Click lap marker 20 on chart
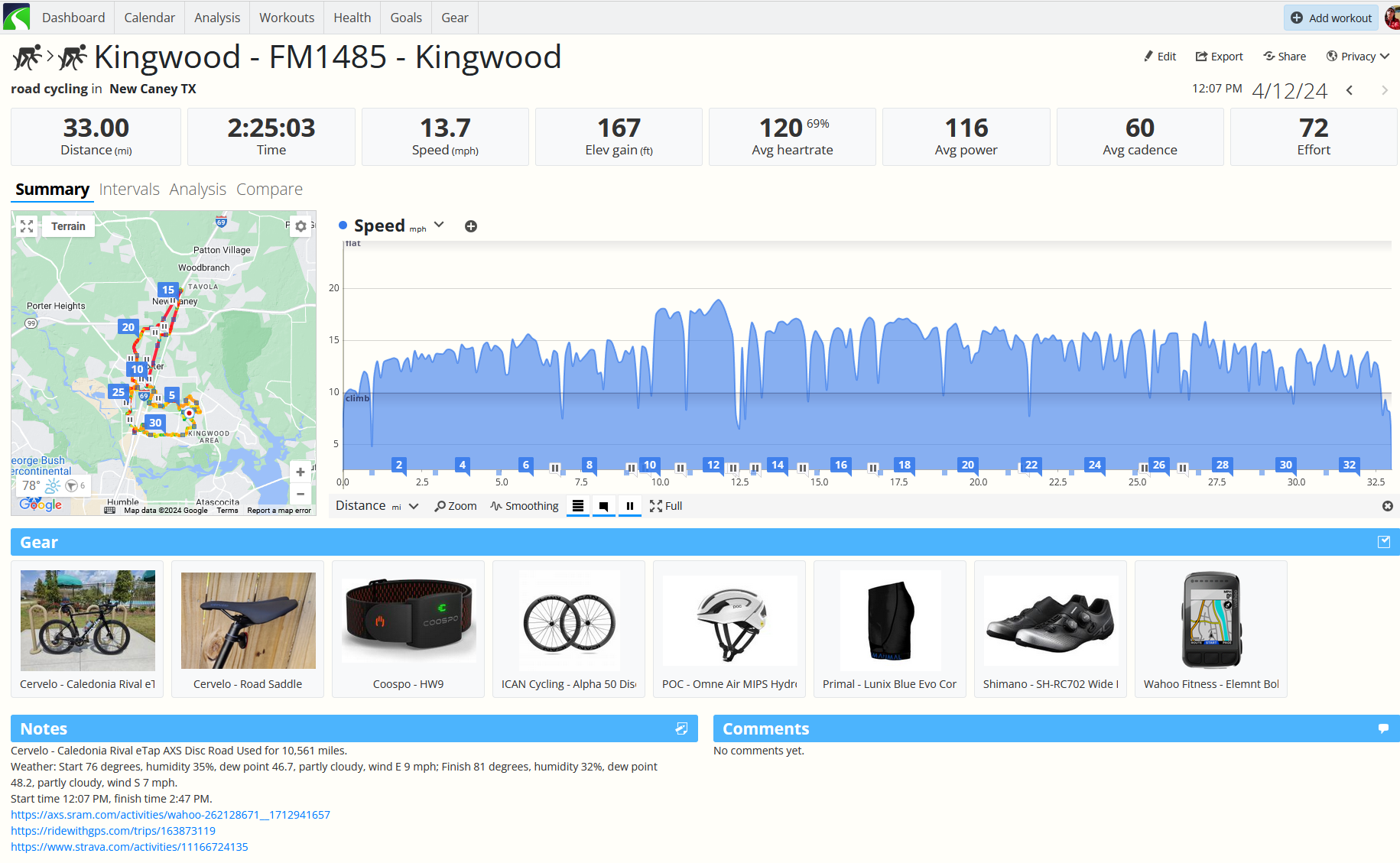Viewport: 1400px width, 863px height. (968, 465)
